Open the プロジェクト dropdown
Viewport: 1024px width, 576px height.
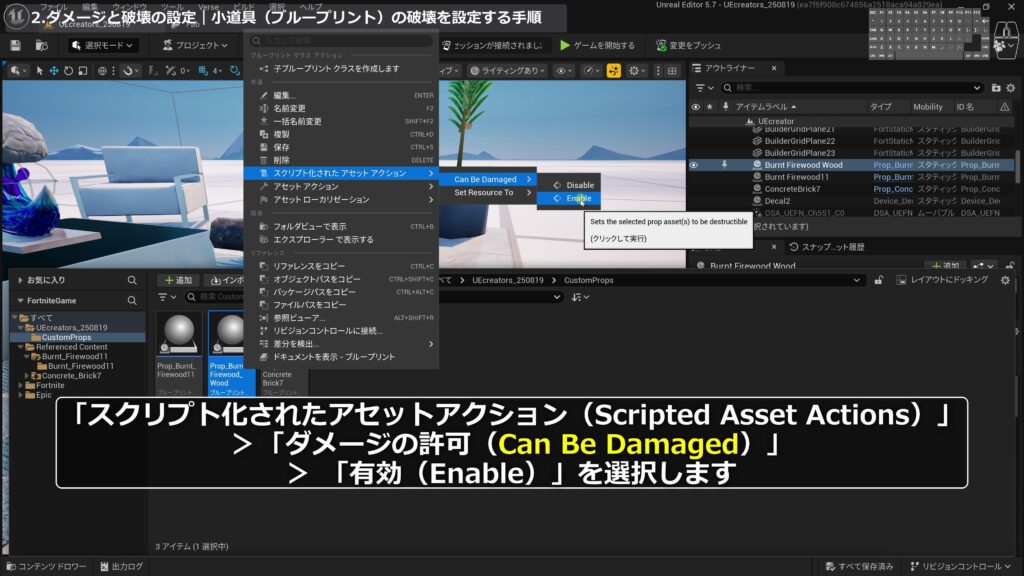(195, 45)
